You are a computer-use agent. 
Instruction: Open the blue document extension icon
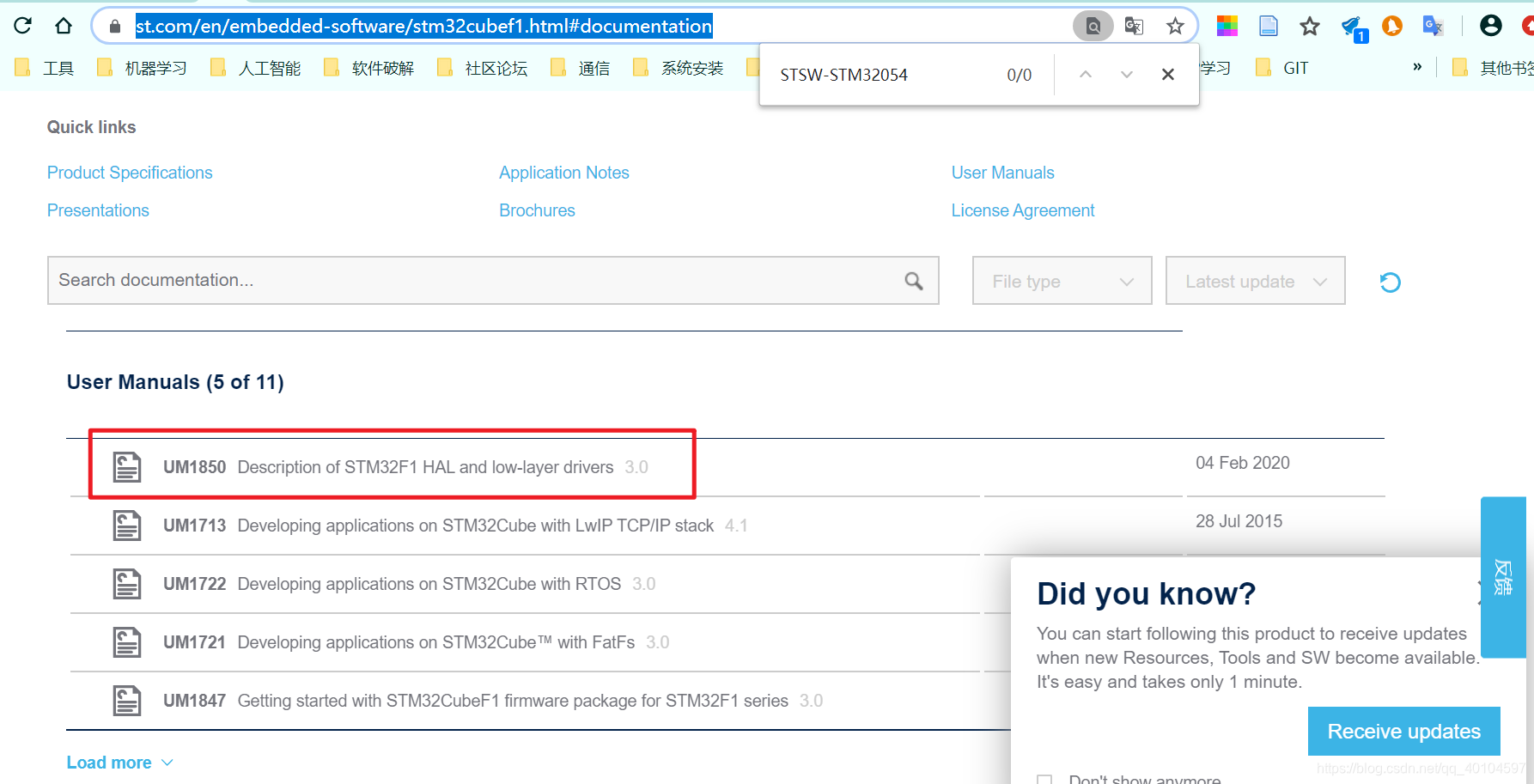pos(1269,26)
